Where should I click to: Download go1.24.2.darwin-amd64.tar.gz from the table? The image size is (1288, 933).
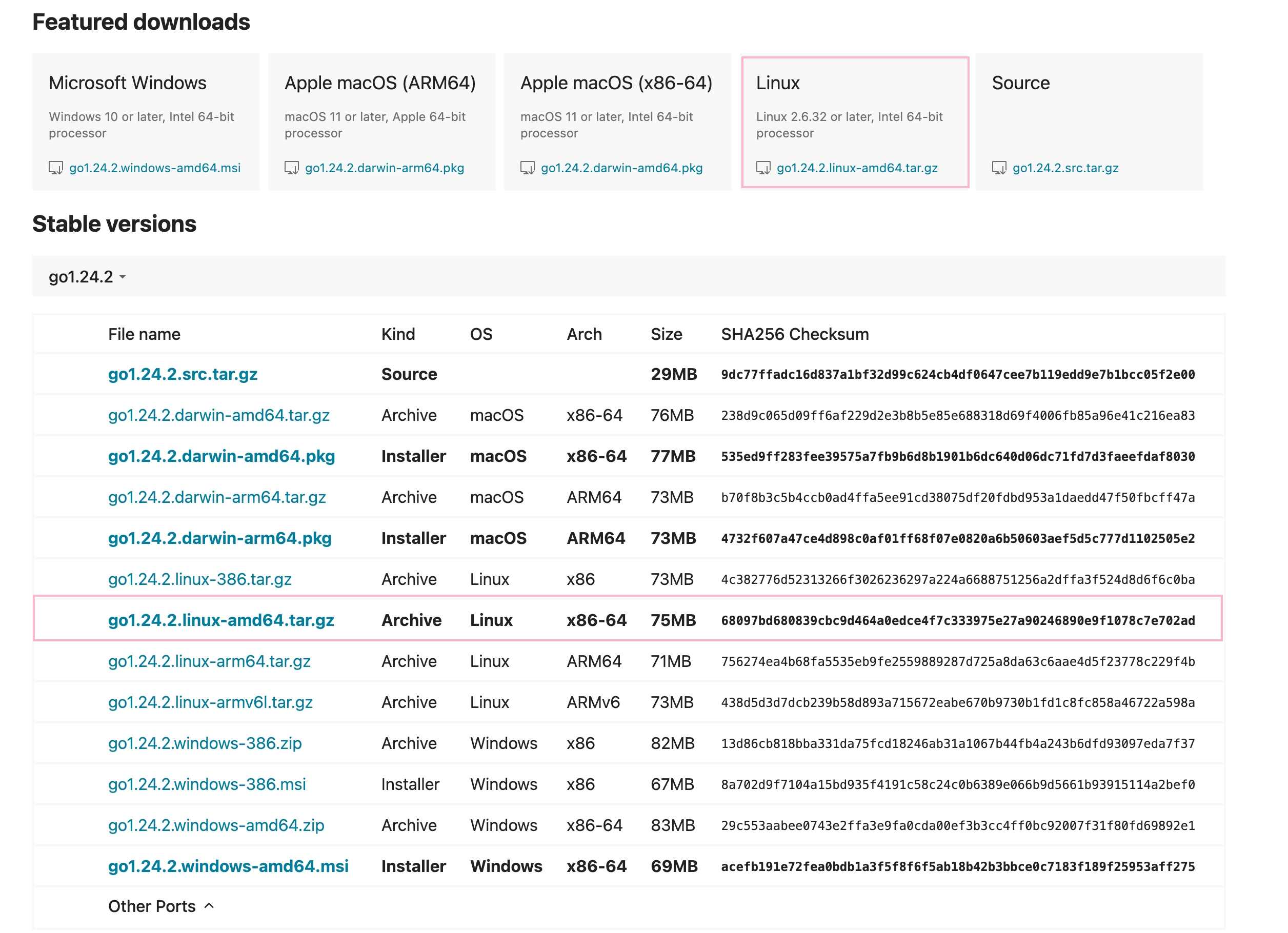(218, 415)
